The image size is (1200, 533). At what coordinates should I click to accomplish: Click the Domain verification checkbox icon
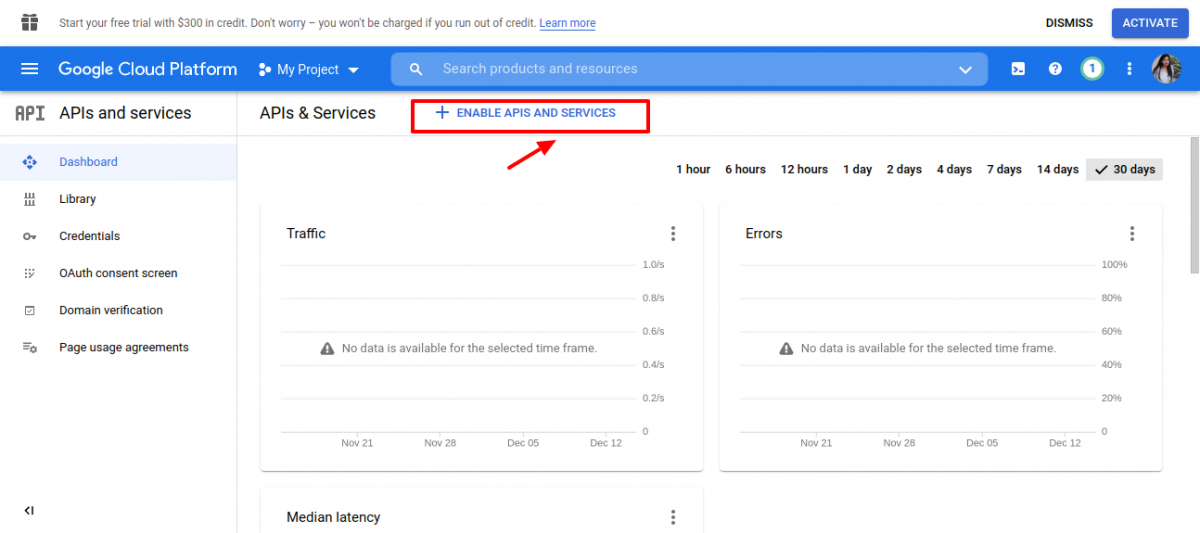point(29,310)
